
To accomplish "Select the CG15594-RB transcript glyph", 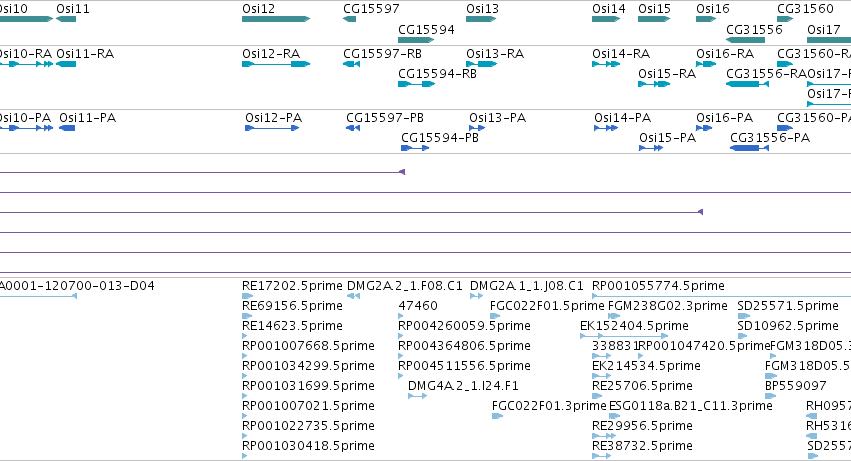I will (x=416, y=84).
